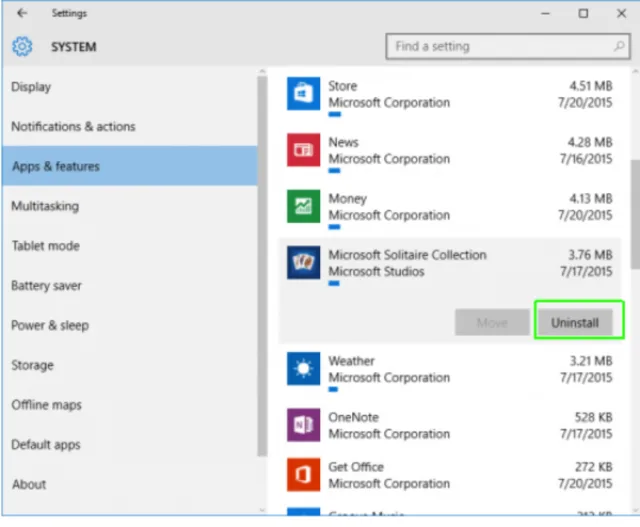Click the sidebar scroll up arrow
This screenshot has width=640, height=527.
tap(262, 71)
